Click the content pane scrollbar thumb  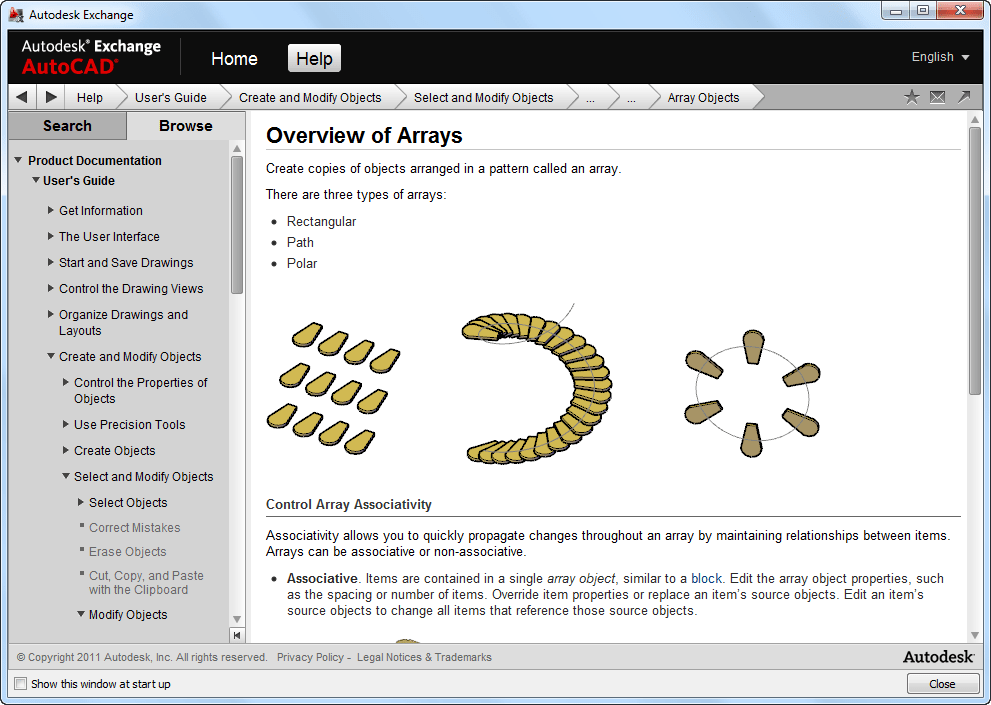pos(975,261)
